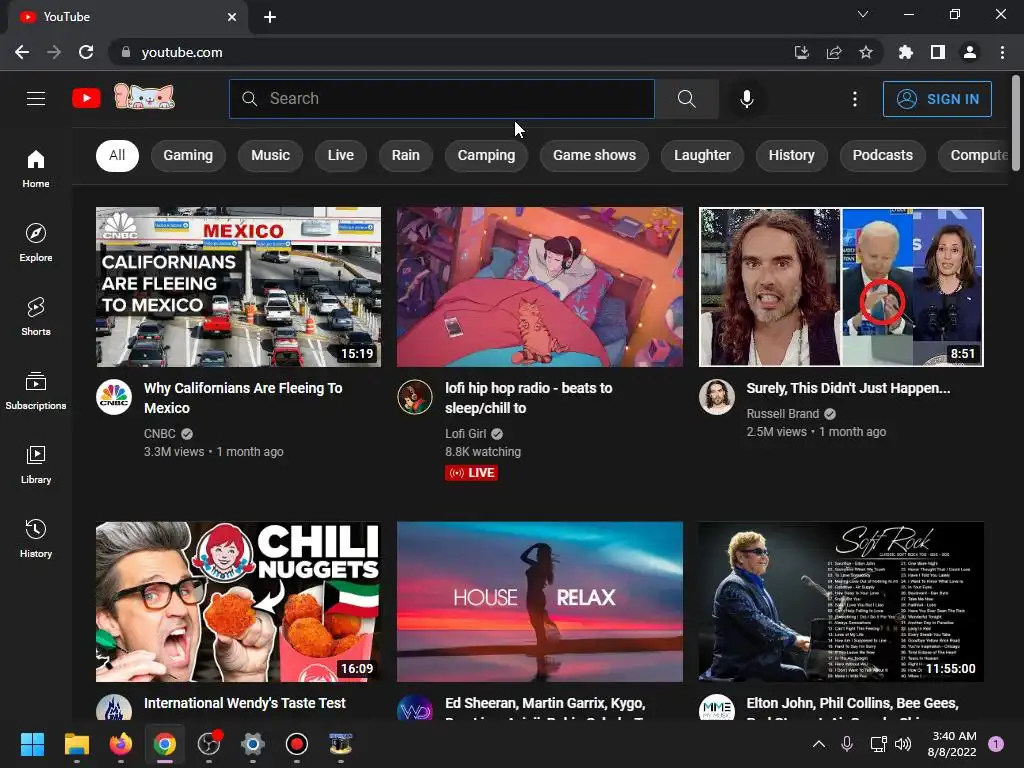Close the YouTube tab
The image size is (1024, 768).
click(x=232, y=17)
